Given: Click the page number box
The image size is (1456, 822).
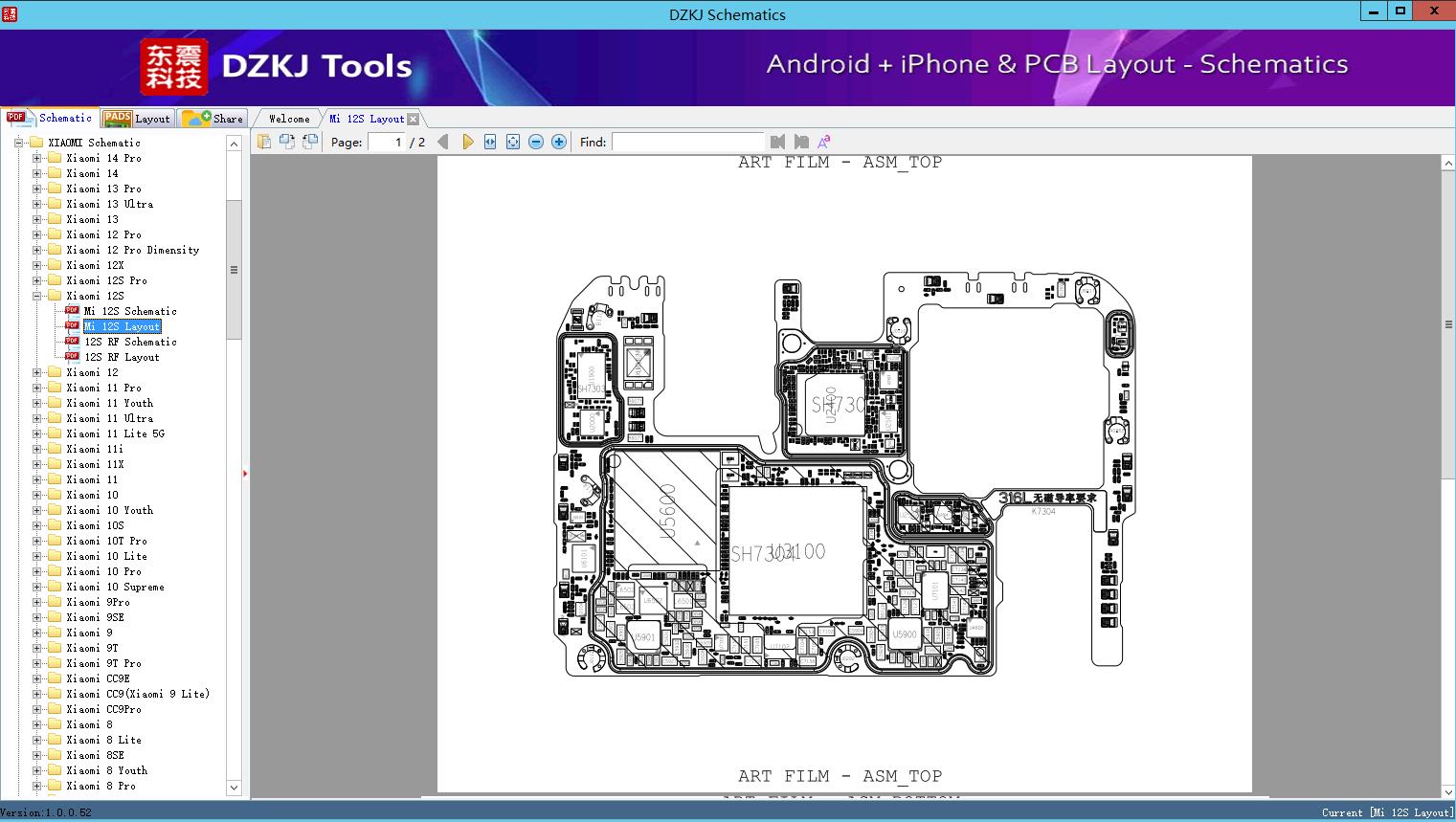Looking at the screenshot, I should pos(387,142).
